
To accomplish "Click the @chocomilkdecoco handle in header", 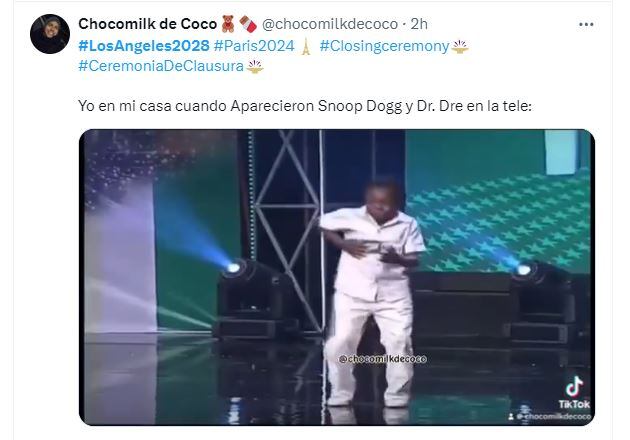I will pyautogui.click(x=330, y=25).
